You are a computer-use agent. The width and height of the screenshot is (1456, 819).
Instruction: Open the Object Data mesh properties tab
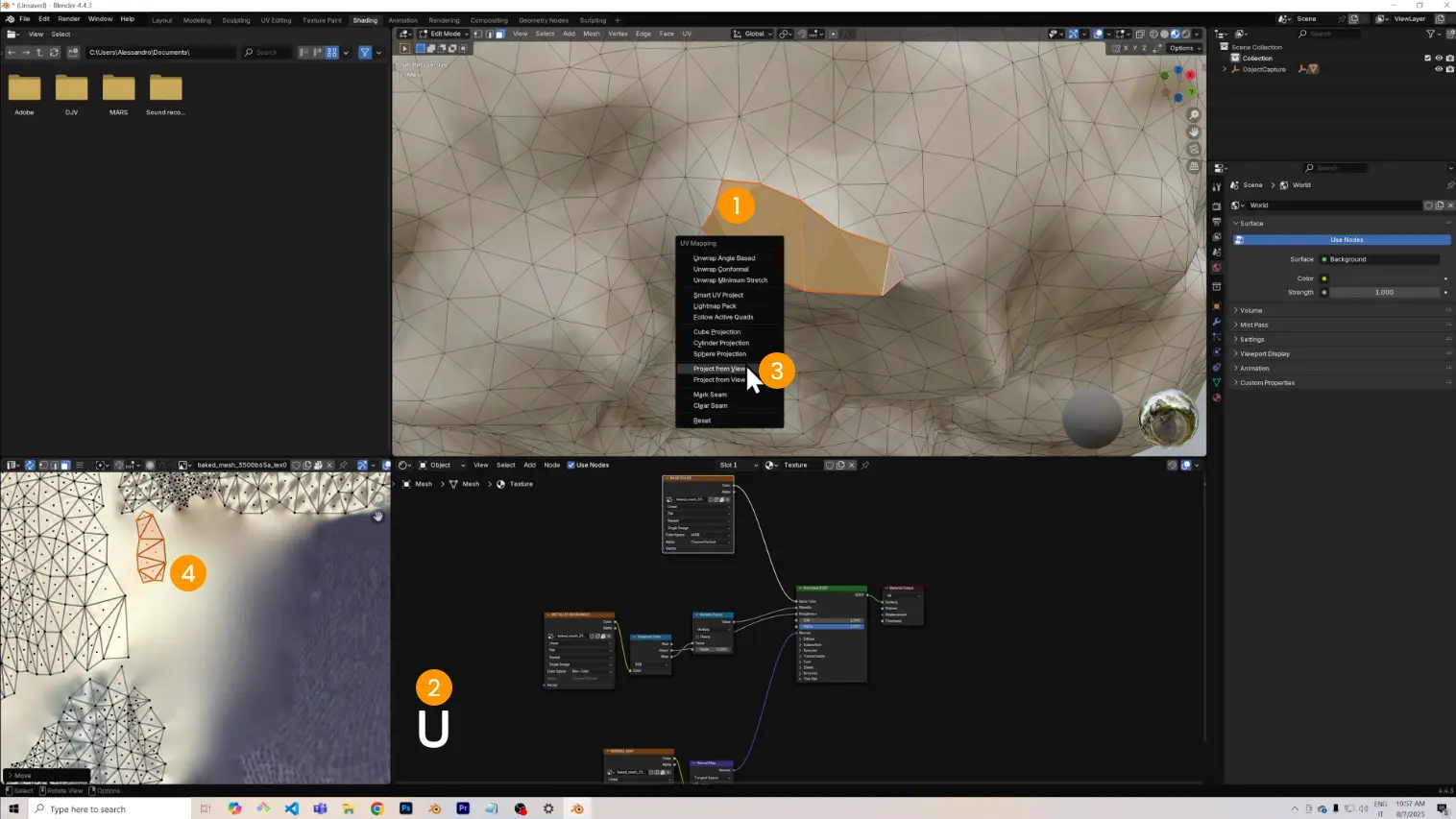click(1216, 382)
